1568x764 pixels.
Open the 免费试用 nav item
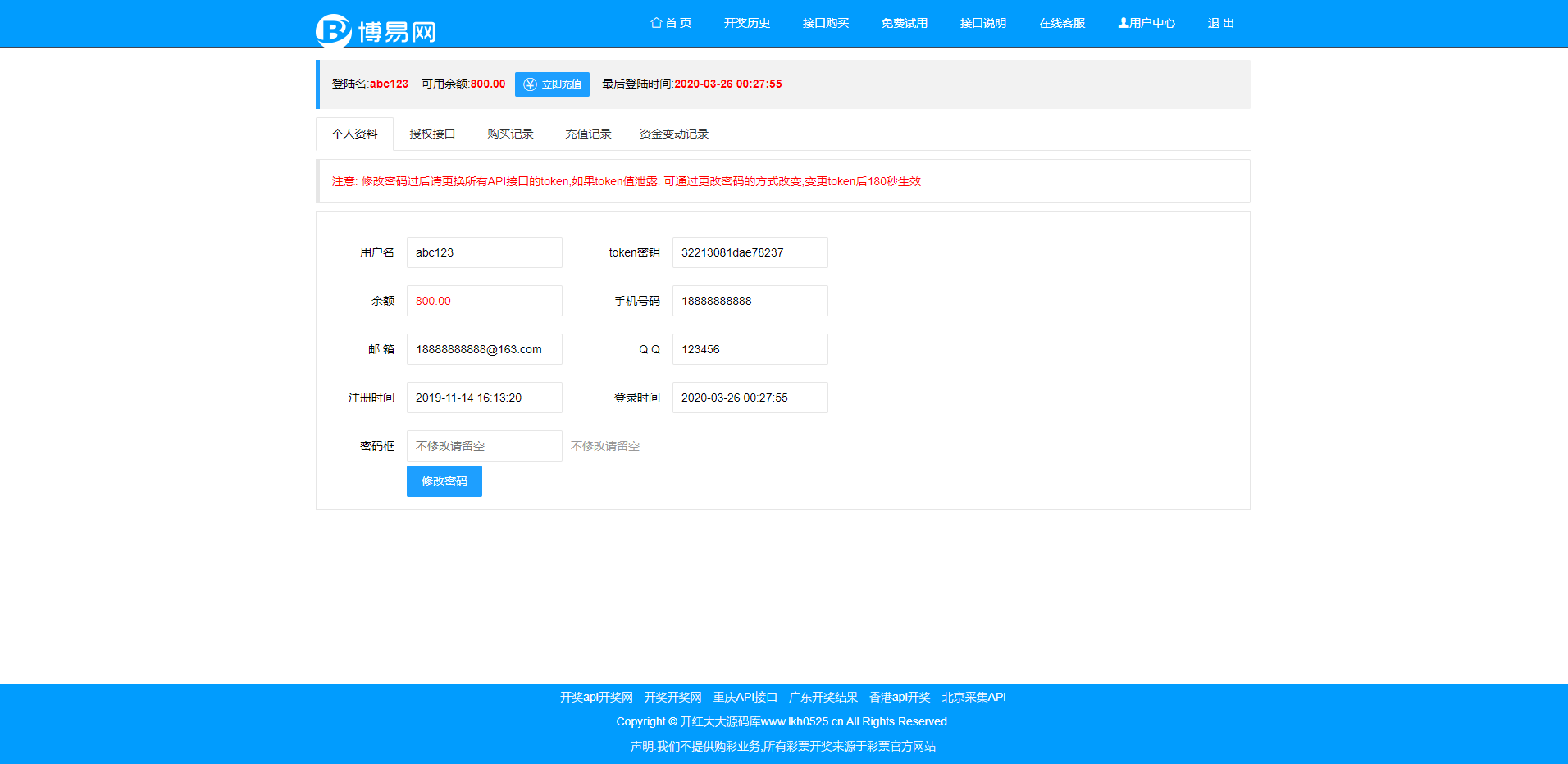[905, 23]
